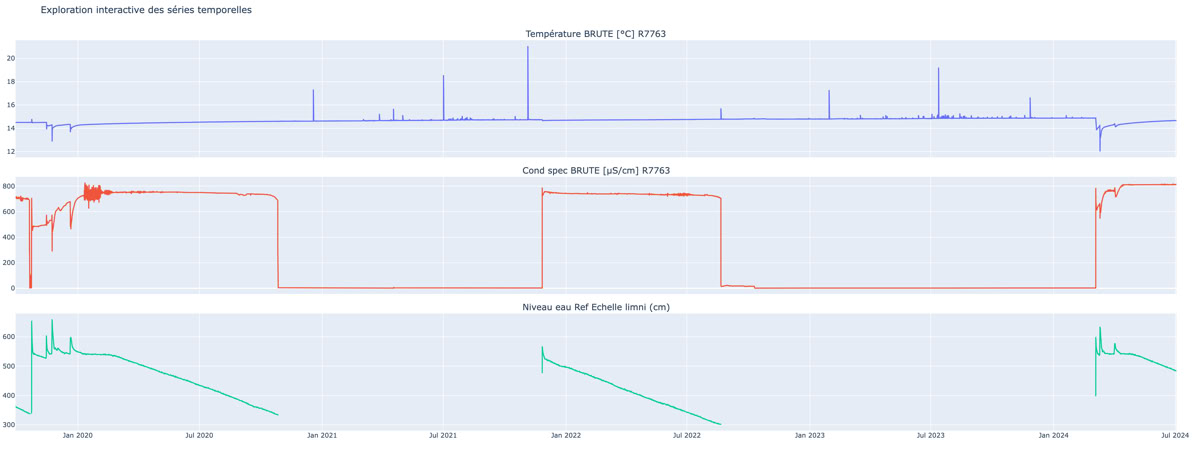Click the 'Jul 2022' date label
Image resolution: width=1198 pixels, height=454 pixels.
point(686,436)
